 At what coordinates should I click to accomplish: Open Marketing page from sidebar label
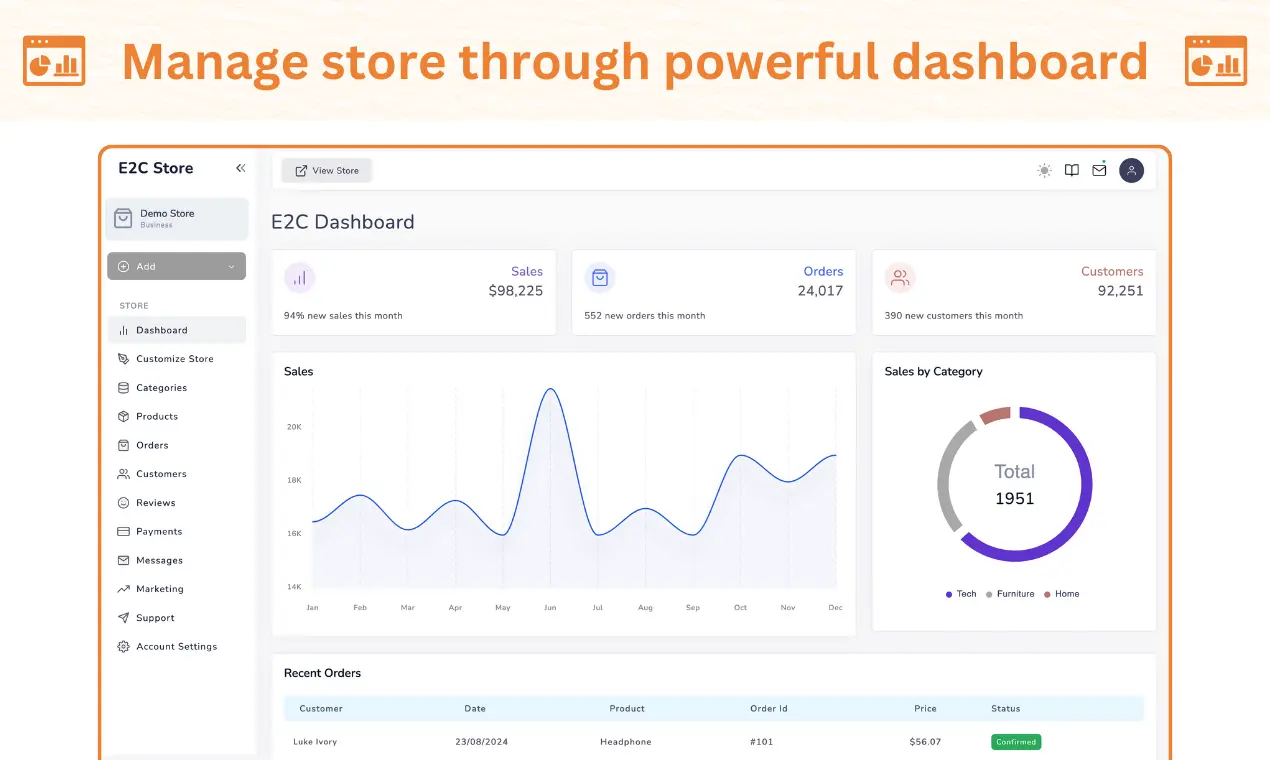tap(160, 589)
